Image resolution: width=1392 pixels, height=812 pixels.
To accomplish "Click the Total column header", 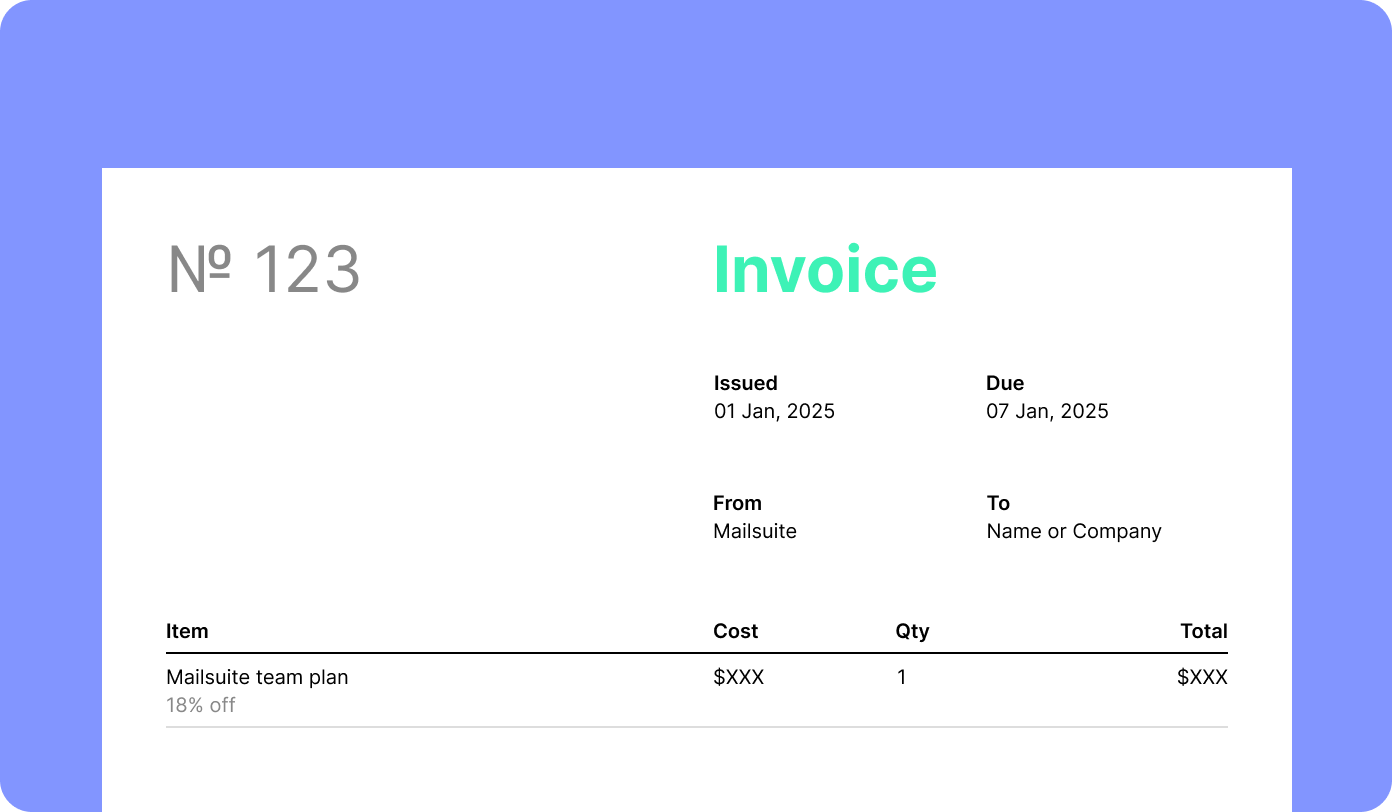I will point(1203,631).
